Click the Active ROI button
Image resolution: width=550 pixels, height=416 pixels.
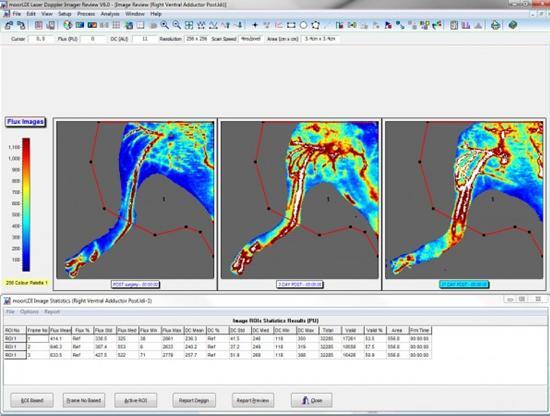tap(136, 400)
